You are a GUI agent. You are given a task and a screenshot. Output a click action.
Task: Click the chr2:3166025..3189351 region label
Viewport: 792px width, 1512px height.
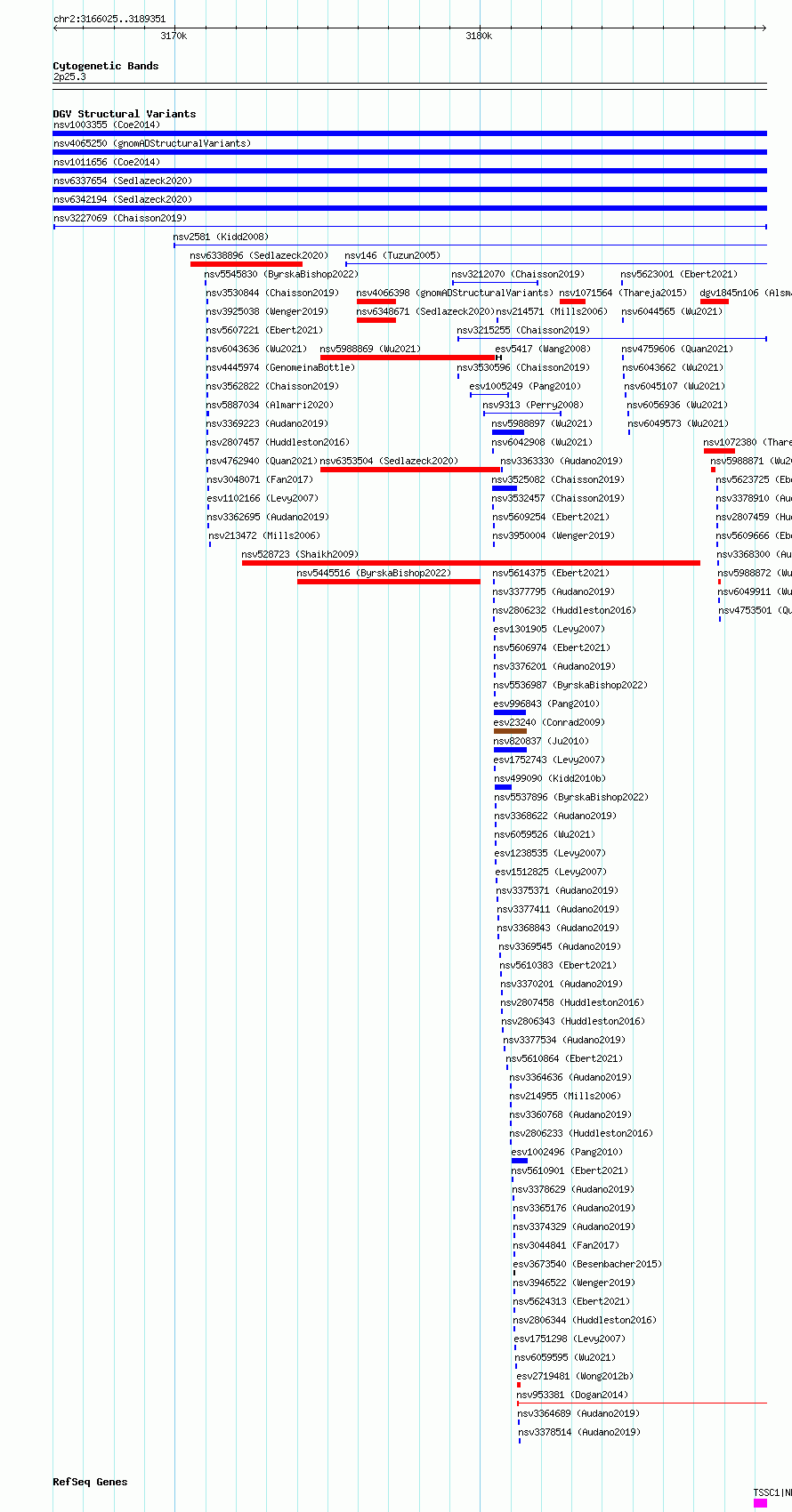(109, 19)
